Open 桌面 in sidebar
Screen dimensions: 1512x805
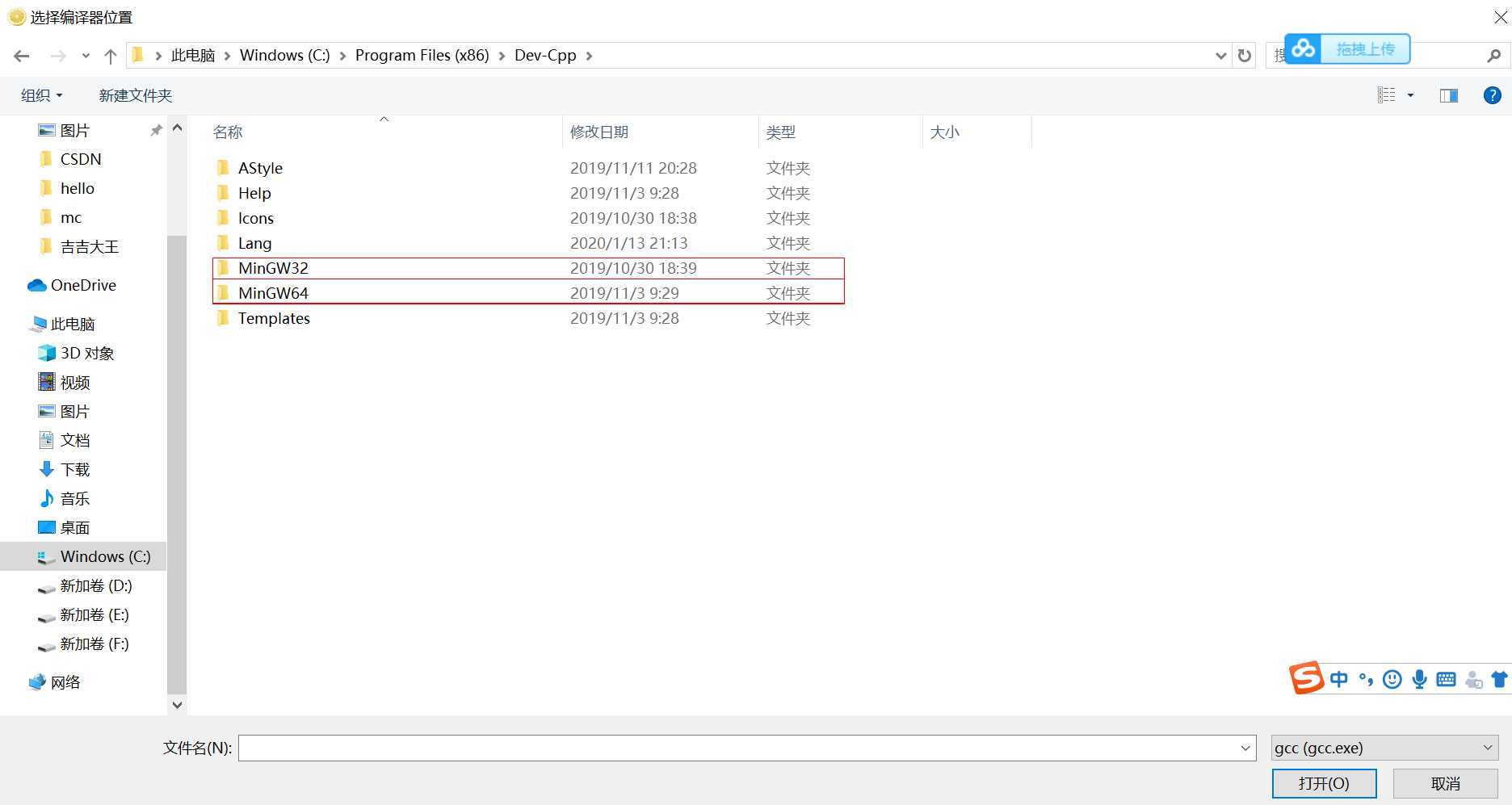click(x=74, y=527)
